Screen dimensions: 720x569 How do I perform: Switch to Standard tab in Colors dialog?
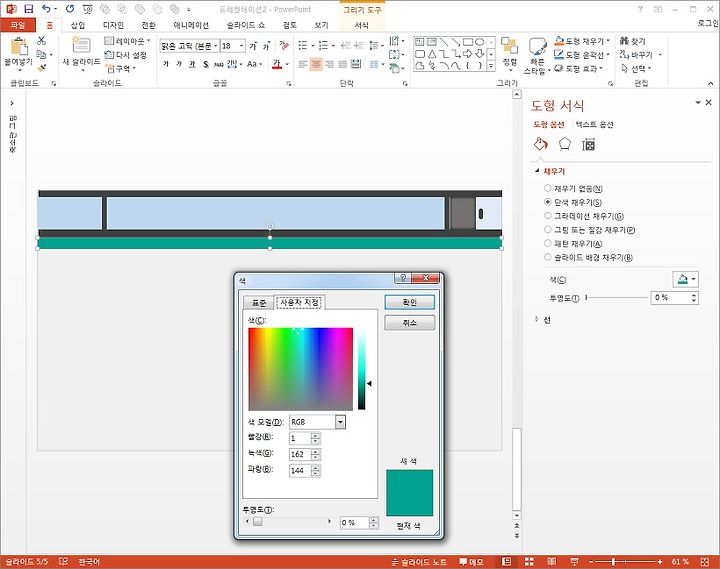click(x=259, y=303)
